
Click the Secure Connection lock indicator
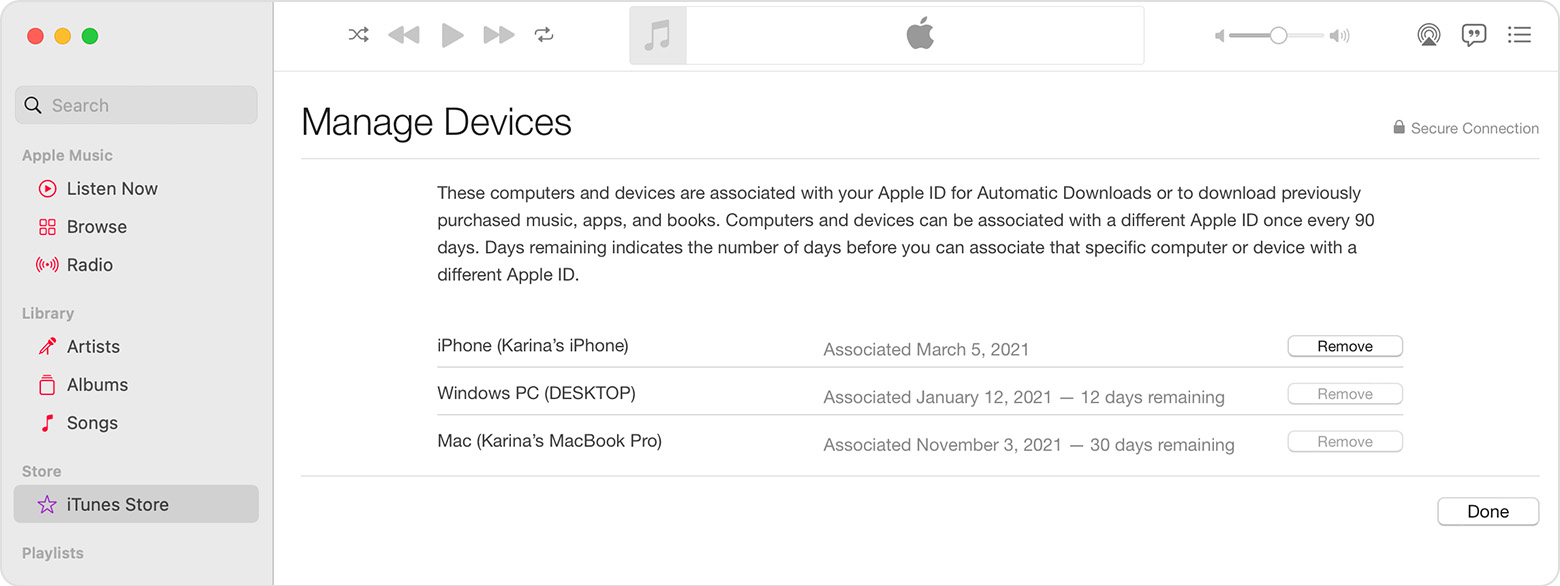click(1398, 127)
